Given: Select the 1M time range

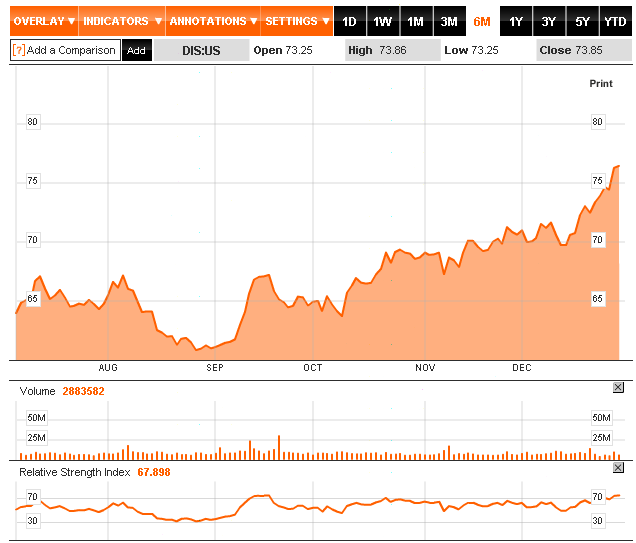Looking at the screenshot, I should [x=415, y=21].
